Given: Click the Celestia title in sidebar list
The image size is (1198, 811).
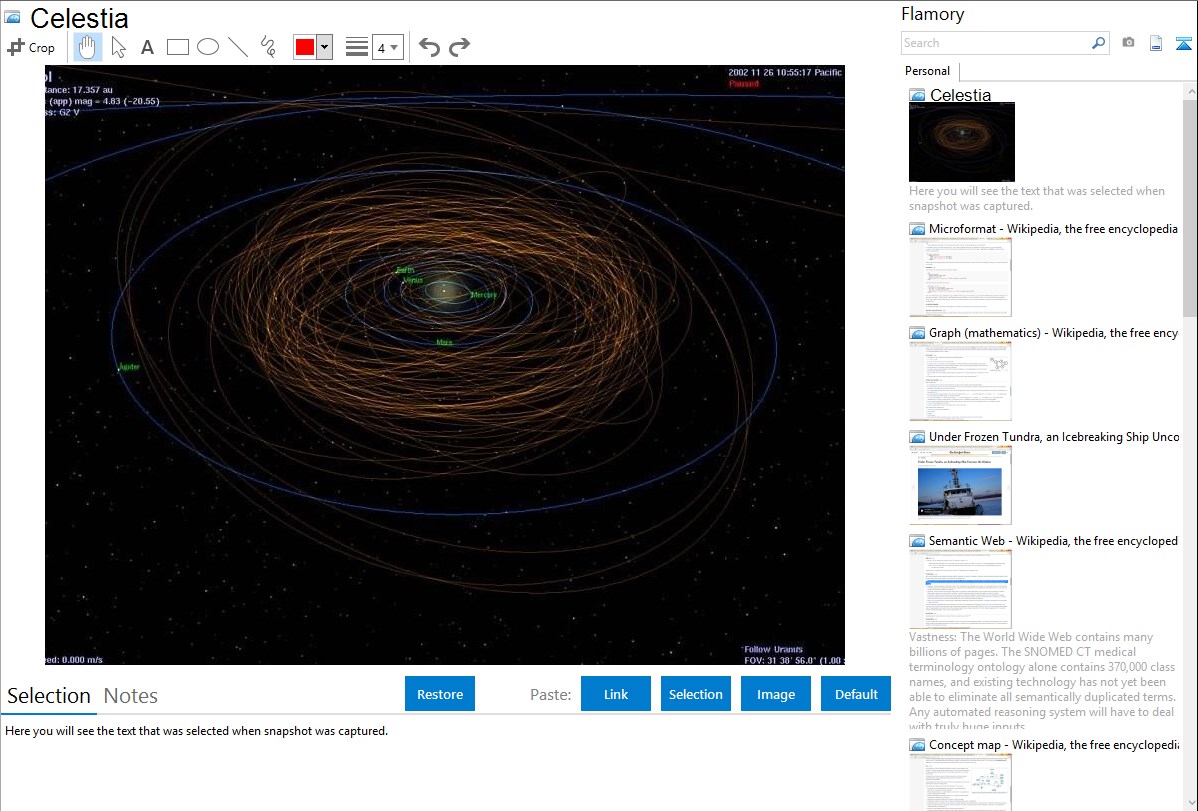Looking at the screenshot, I should coord(960,95).
